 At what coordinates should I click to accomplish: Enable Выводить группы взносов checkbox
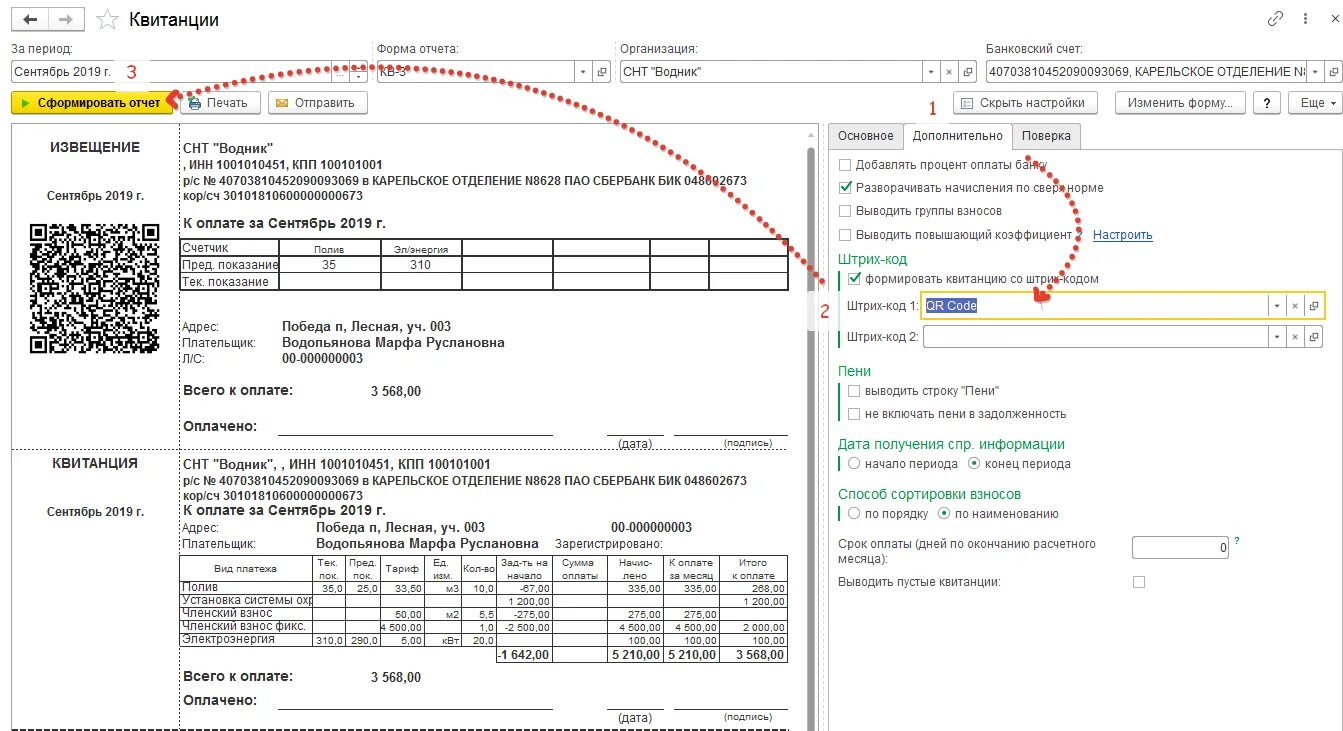(846, 211)
